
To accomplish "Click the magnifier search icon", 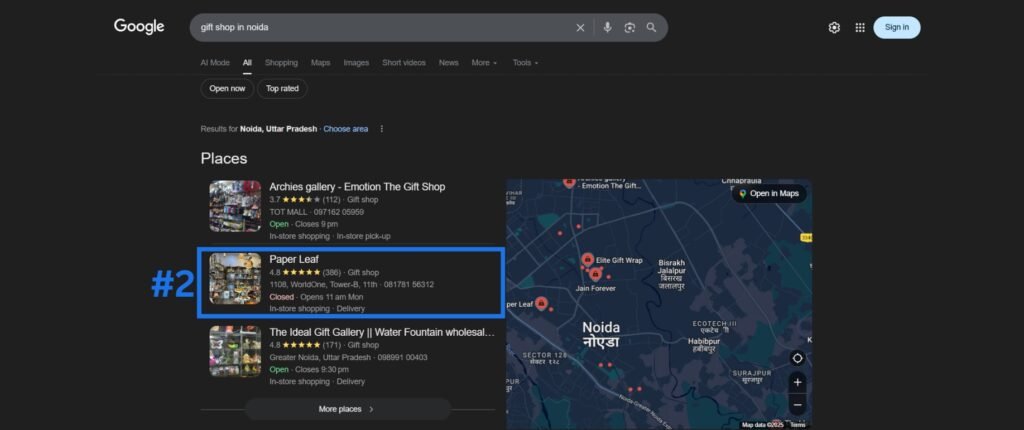I will coord(652,28).
